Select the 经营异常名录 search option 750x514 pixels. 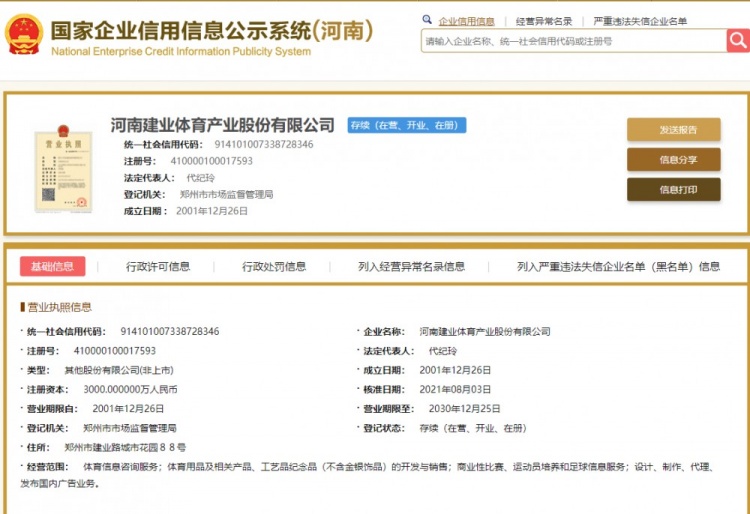point(544,21)
